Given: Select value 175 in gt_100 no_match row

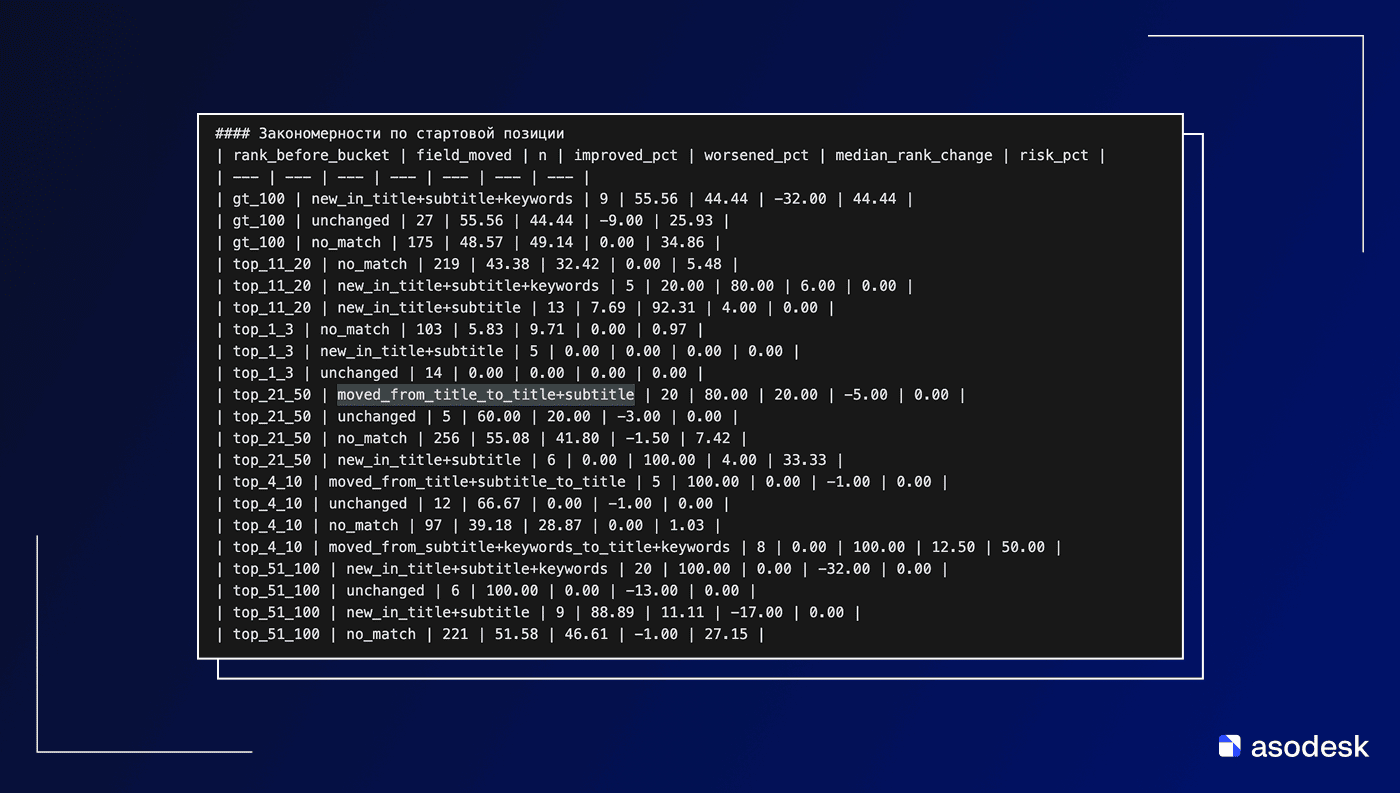Looking at the screenshot, I should (421, 242).
